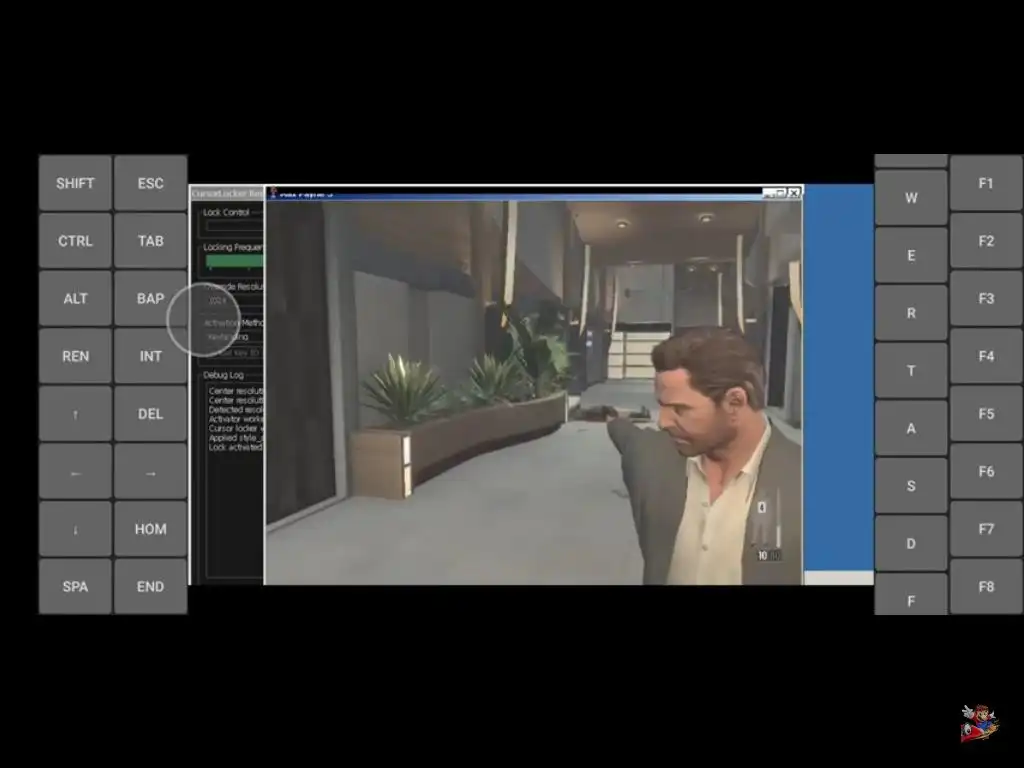Minimize the Max Payne 3 window
This screenshot has width=1024, height=768.
[x=769, y=193]
